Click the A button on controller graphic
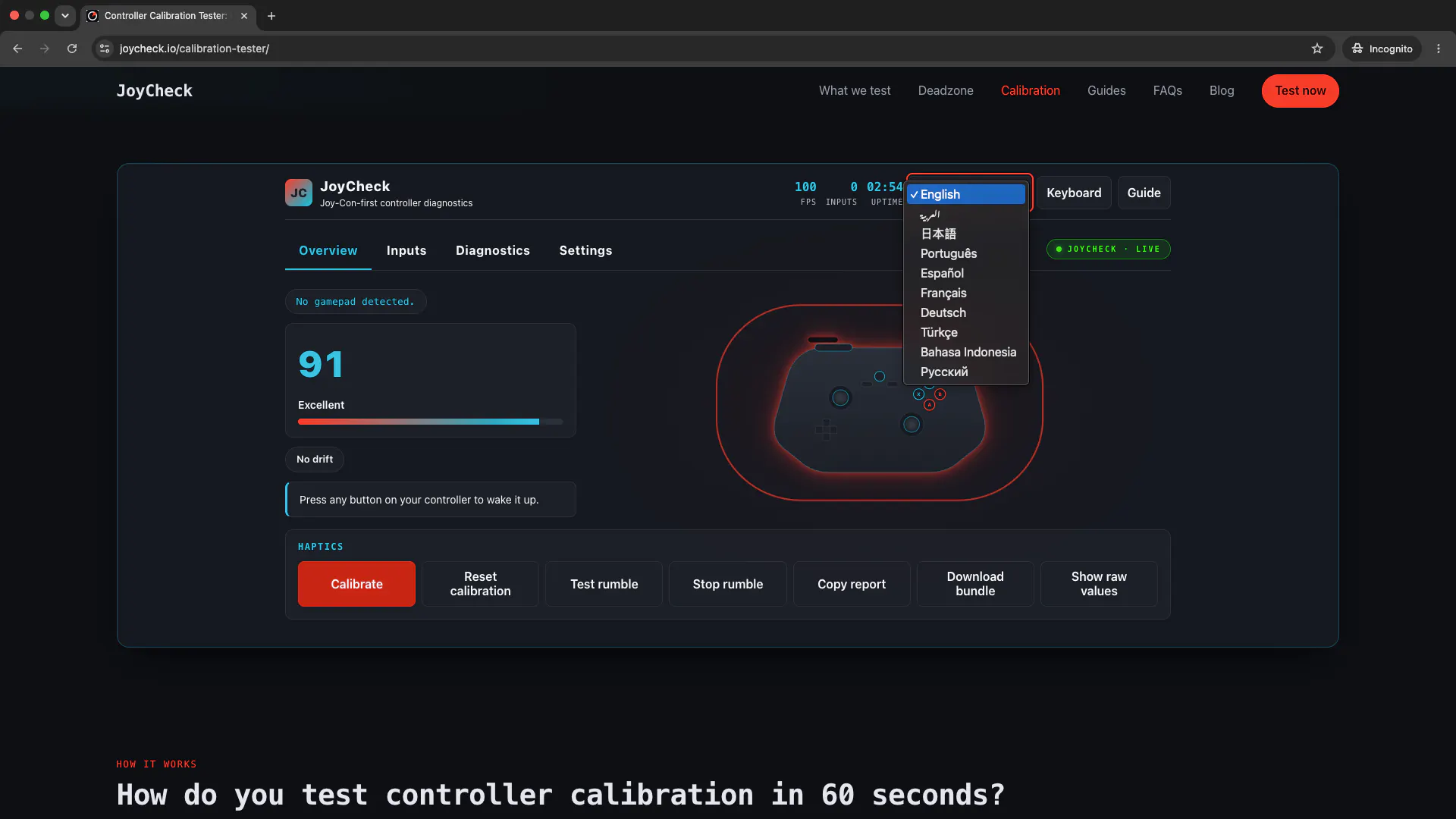Image resolution: width=1456 pixels, height=819 pixels. click(929, 405)
